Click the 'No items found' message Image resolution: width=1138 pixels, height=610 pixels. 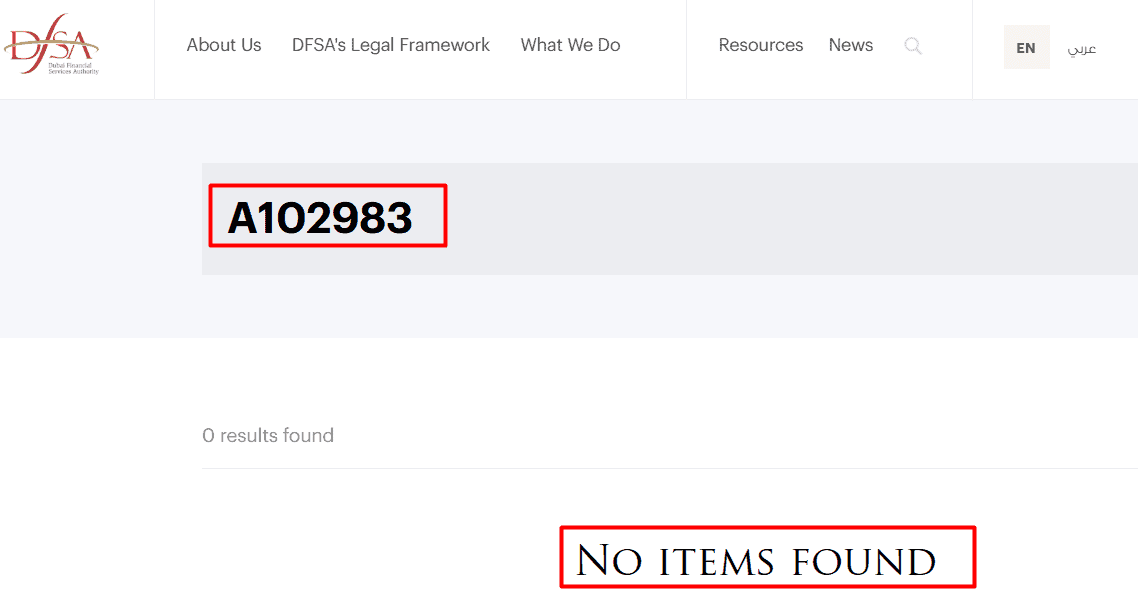tap(756, 561)
